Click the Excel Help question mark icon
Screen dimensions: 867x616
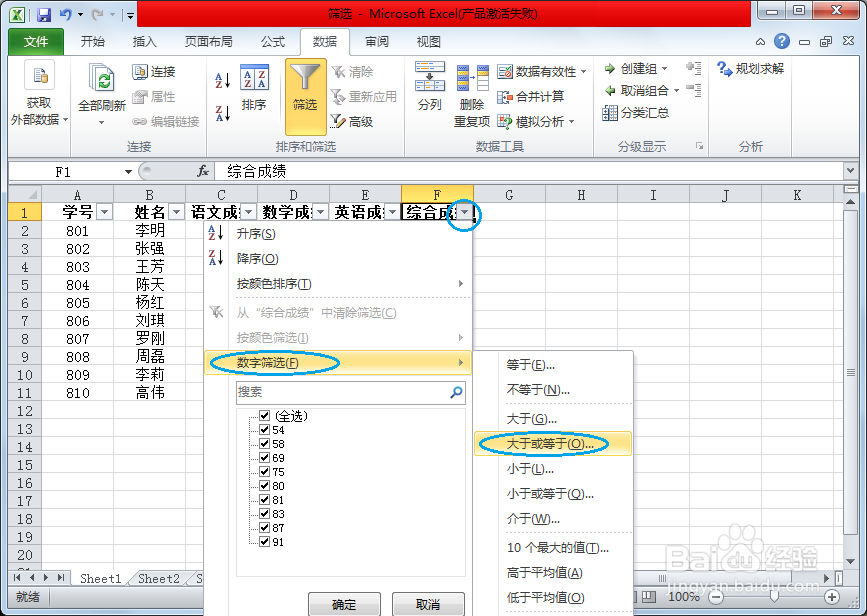(781, 41)
